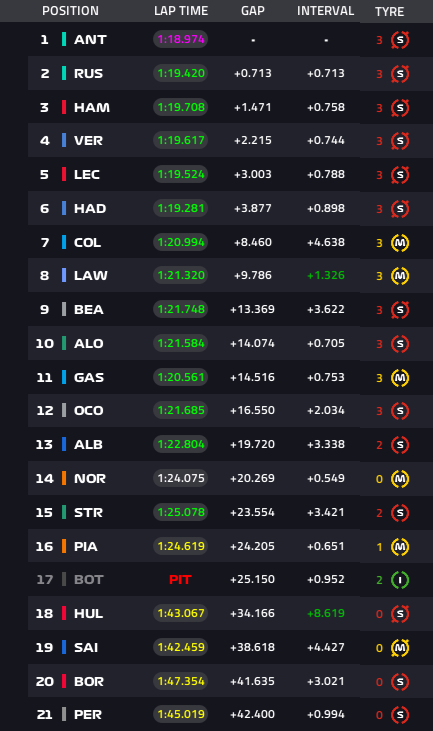
Task: Click HUL's soft tyre icon
Action: (400, 614)
